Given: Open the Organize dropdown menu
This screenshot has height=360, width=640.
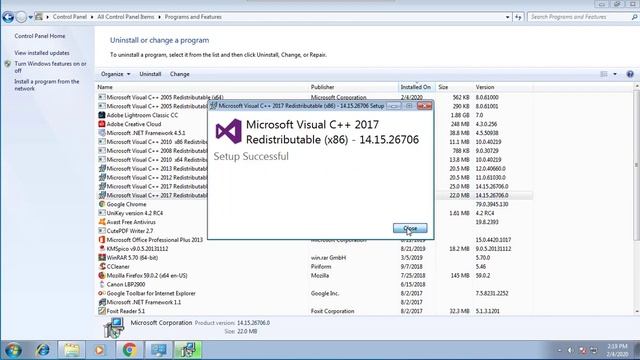Looking at the screenshot, I should 116,74.
